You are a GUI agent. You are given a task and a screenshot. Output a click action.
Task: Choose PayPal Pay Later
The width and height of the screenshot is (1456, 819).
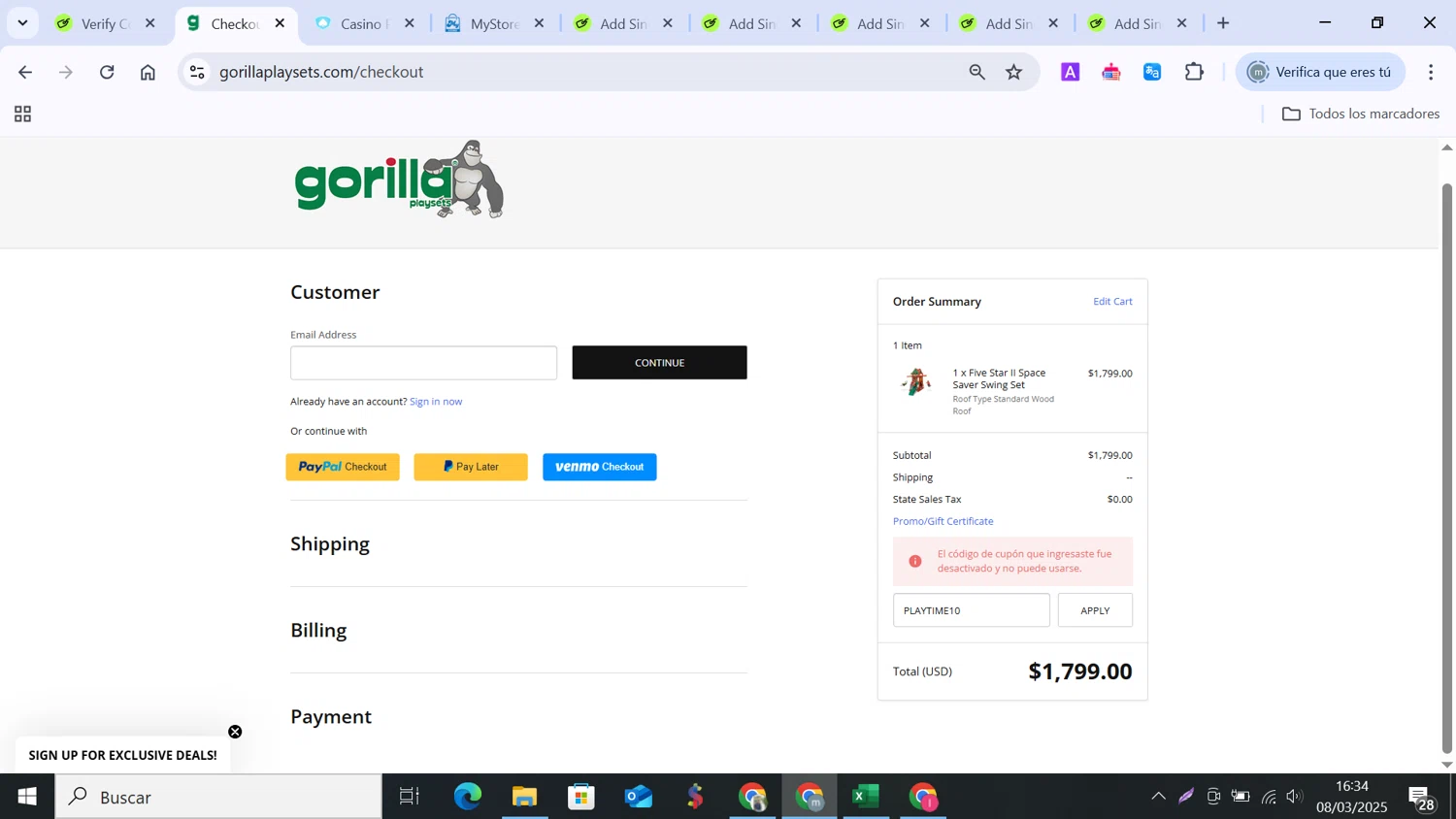pyautogui.click(x=471, y=467)
